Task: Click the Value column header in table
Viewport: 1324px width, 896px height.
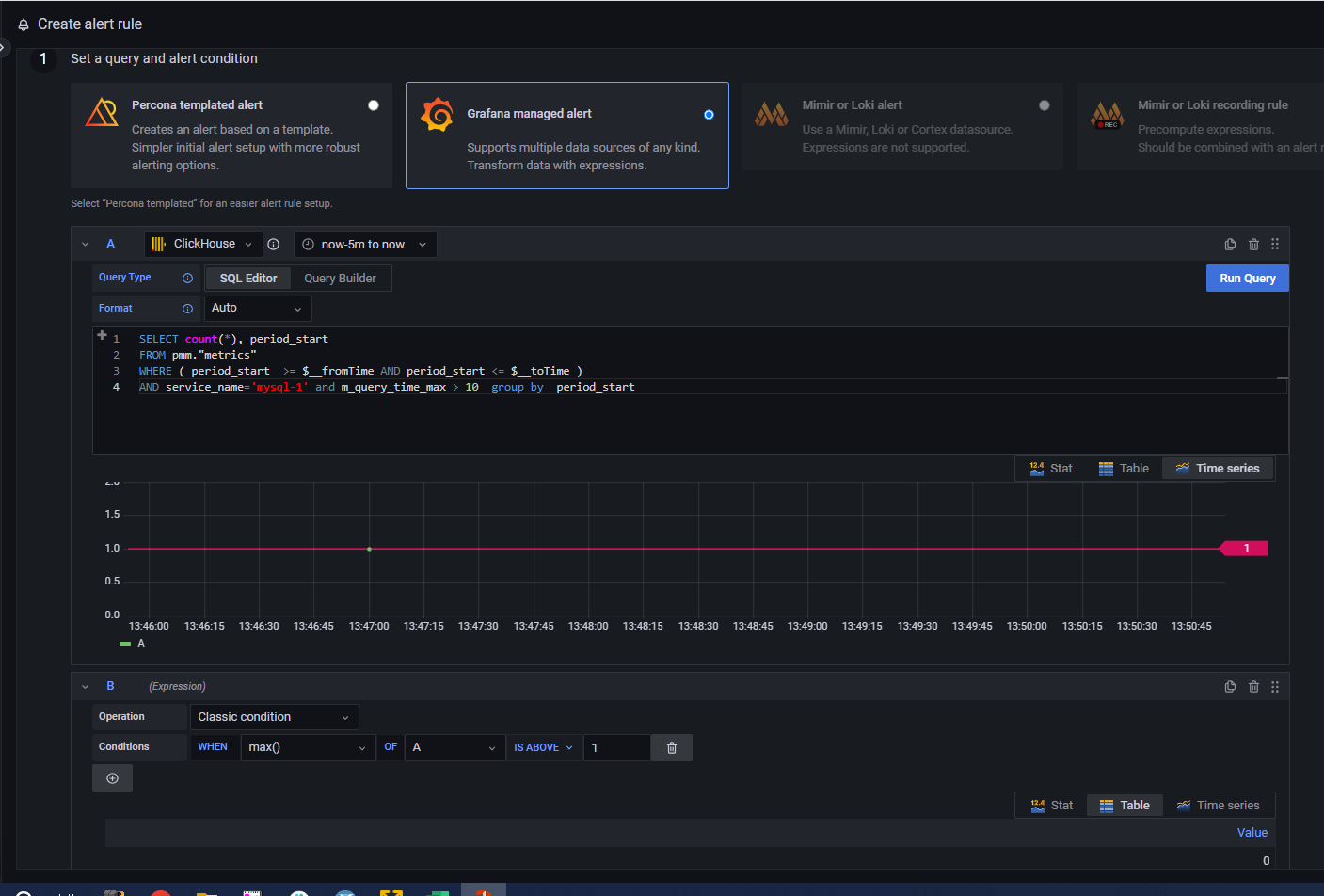Action: pyautogui.click(x=1252, y=833)
